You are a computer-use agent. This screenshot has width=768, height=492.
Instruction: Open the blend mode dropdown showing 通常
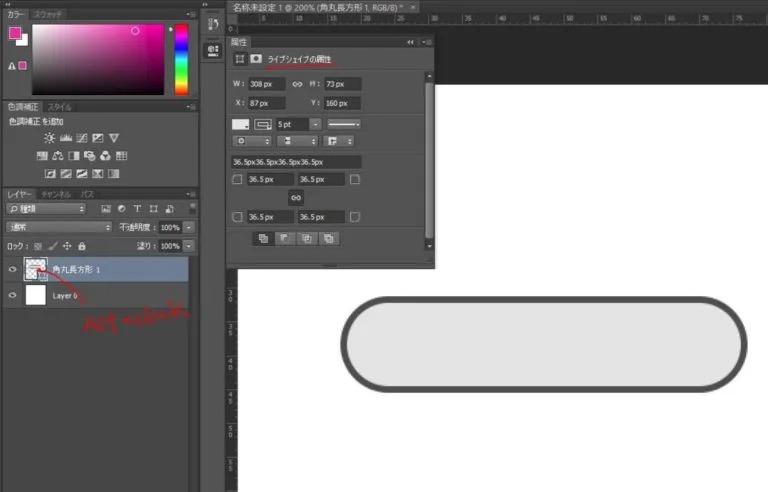pyautogui.click(x=59, y=228)
